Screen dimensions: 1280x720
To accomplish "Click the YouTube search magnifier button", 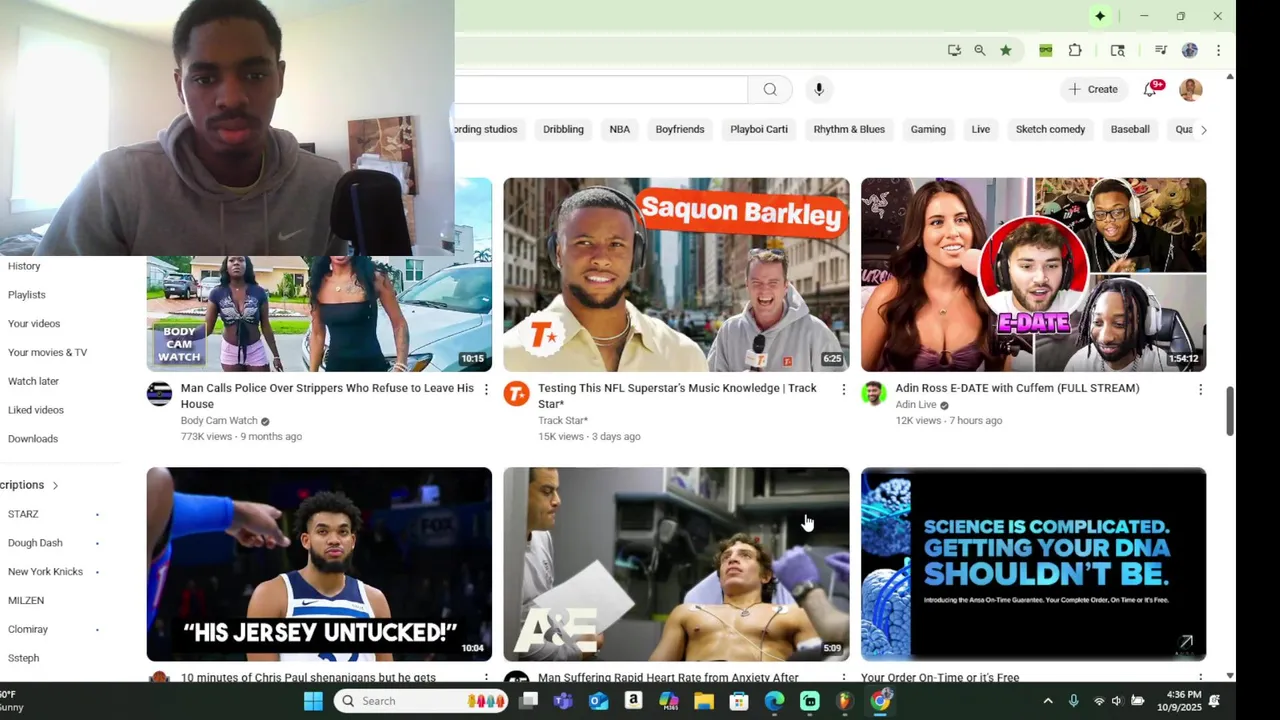I will coord(770,89).
